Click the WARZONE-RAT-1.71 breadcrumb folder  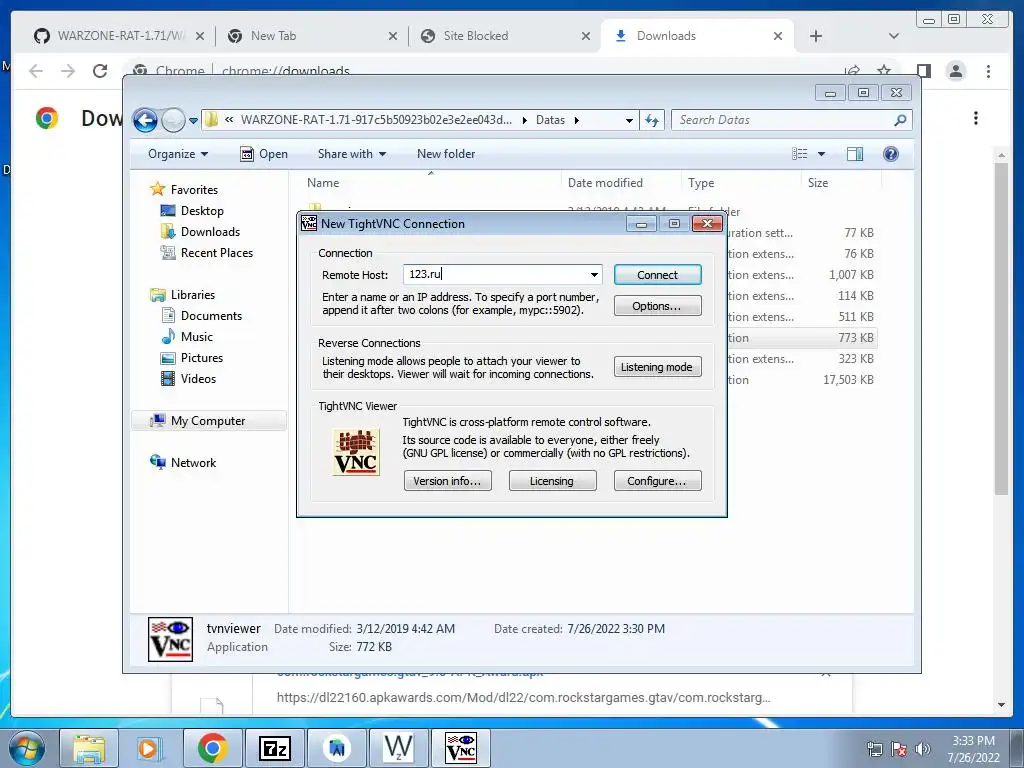[376, 120]
